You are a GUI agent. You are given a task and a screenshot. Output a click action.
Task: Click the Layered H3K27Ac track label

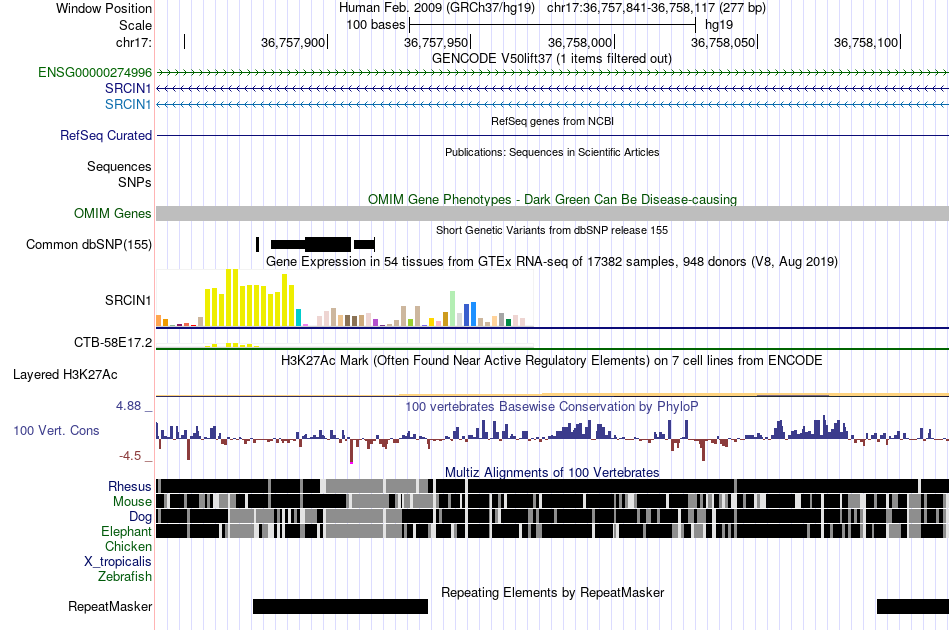[65, 375]
